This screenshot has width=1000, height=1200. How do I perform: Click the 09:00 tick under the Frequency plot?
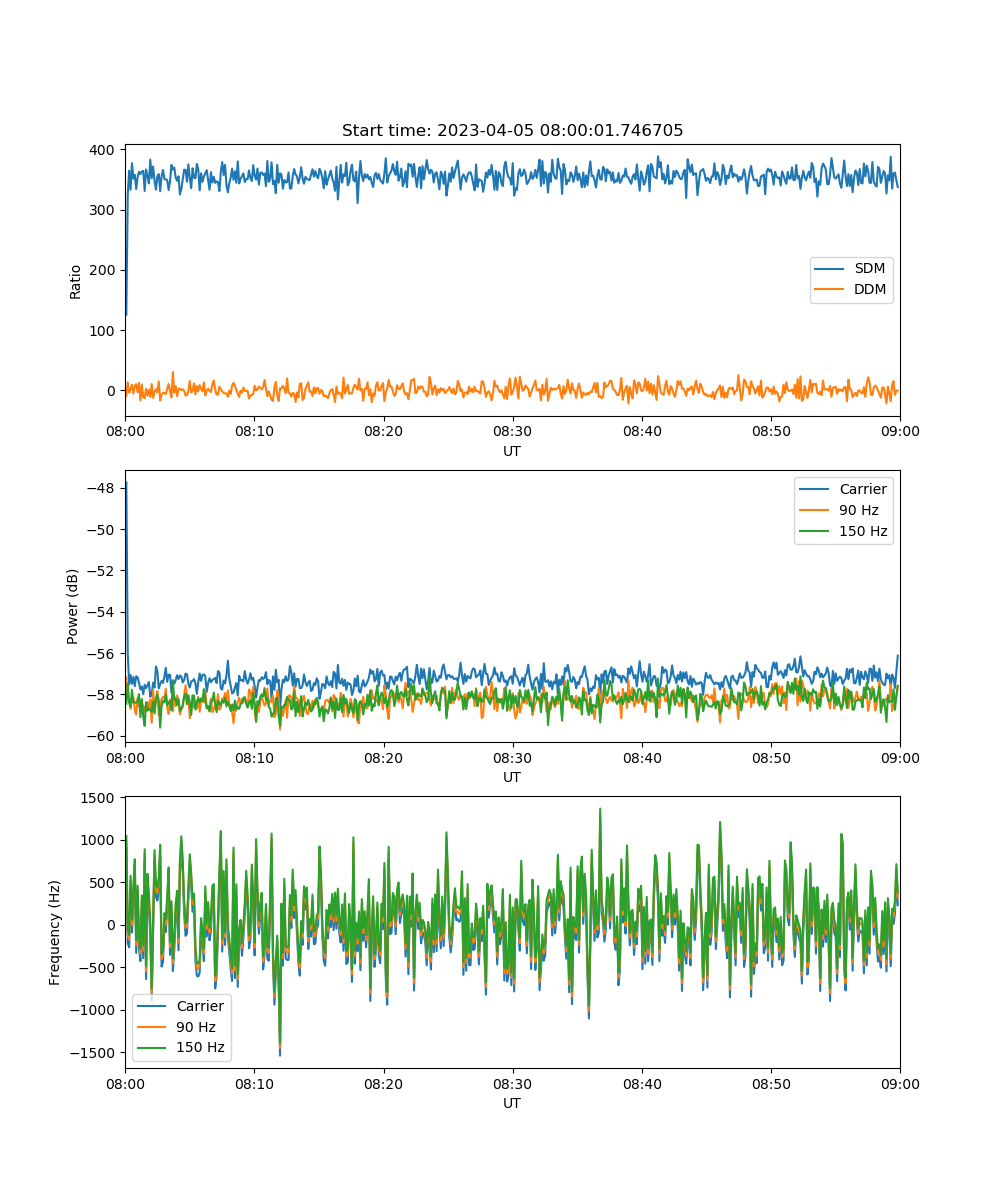coord(900,1083)
